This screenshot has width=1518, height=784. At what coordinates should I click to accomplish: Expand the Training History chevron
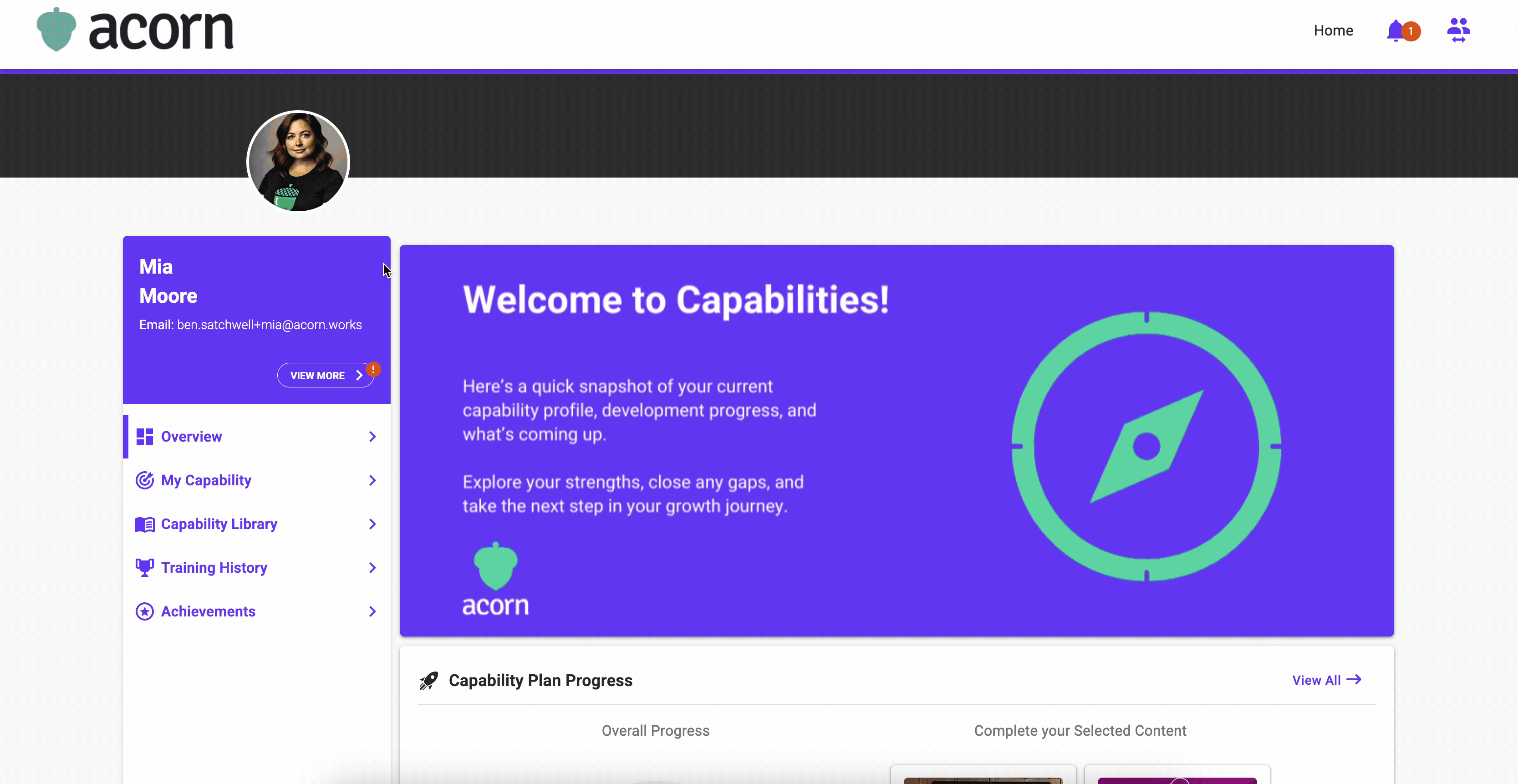[372, 568]
